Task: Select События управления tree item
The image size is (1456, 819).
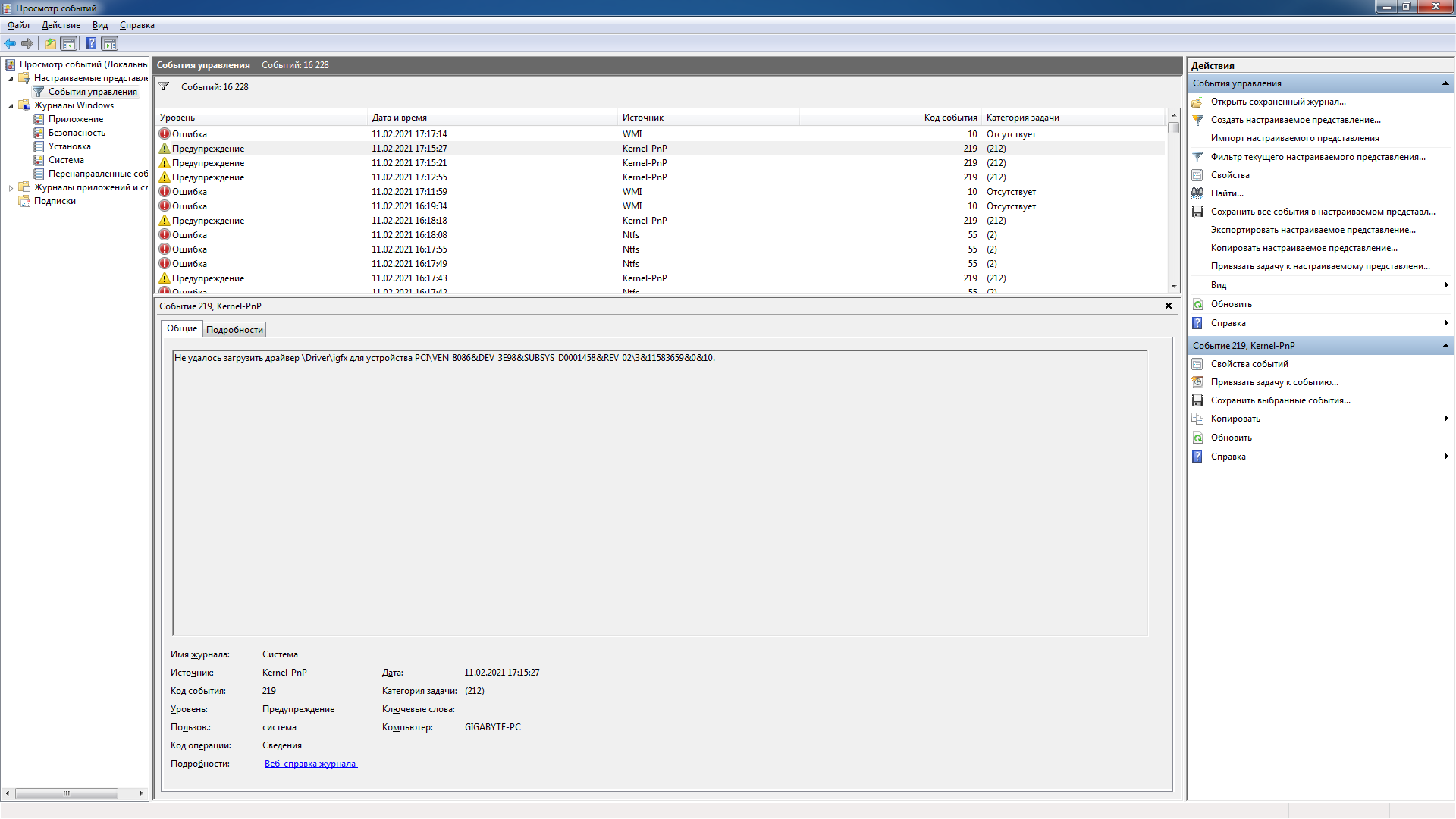Action: click(x=93, y=92)
